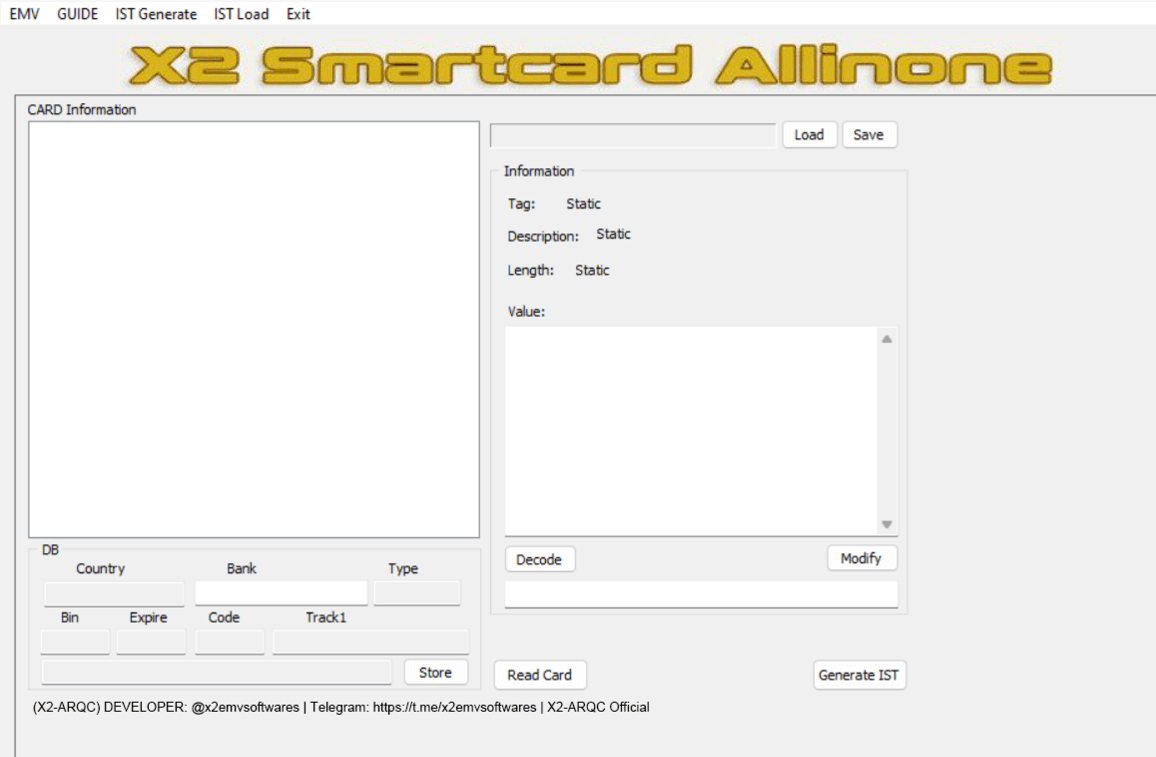Click the "Bank" label in DB panel
The height and width of the screenshot is (757, 1156).
click(242, 569)
